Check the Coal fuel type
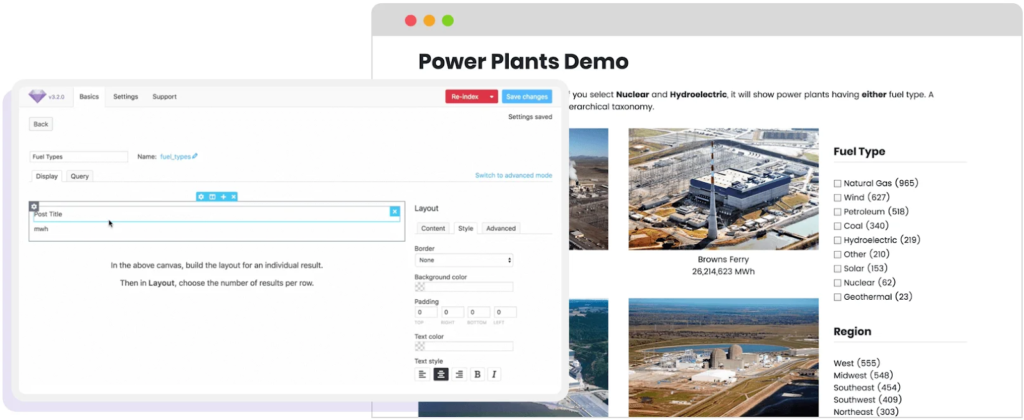The height and width of the screenshot is (420, 1024). coord(837,226)
